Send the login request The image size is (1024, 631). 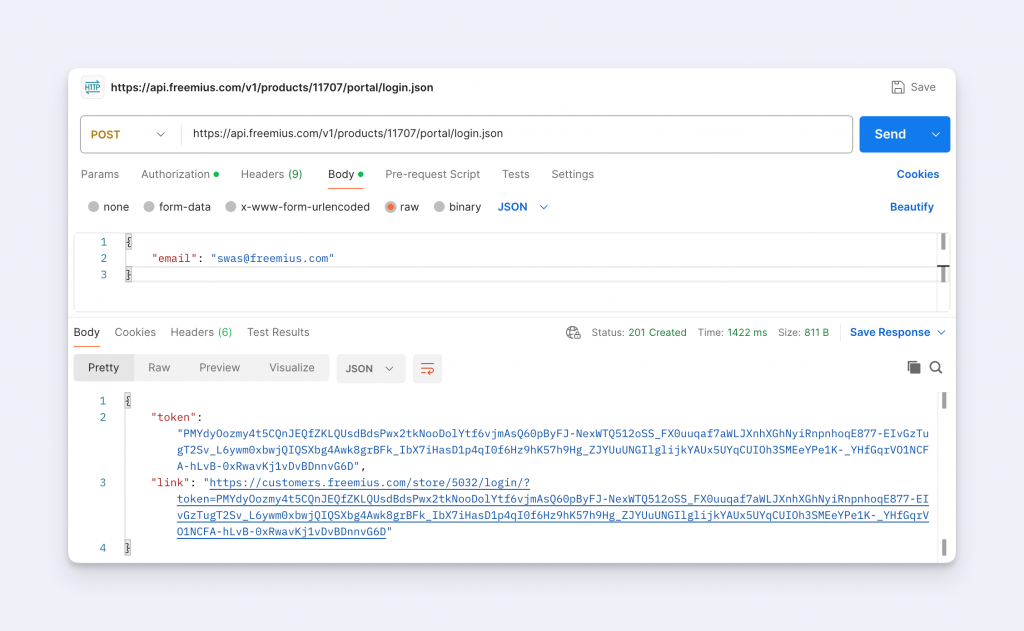891,134
